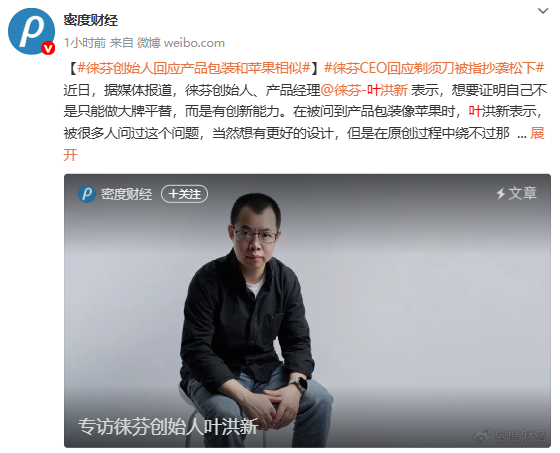
Task: Open article title 专访徕芬创始人叶洪新
Action: [168, 427]
